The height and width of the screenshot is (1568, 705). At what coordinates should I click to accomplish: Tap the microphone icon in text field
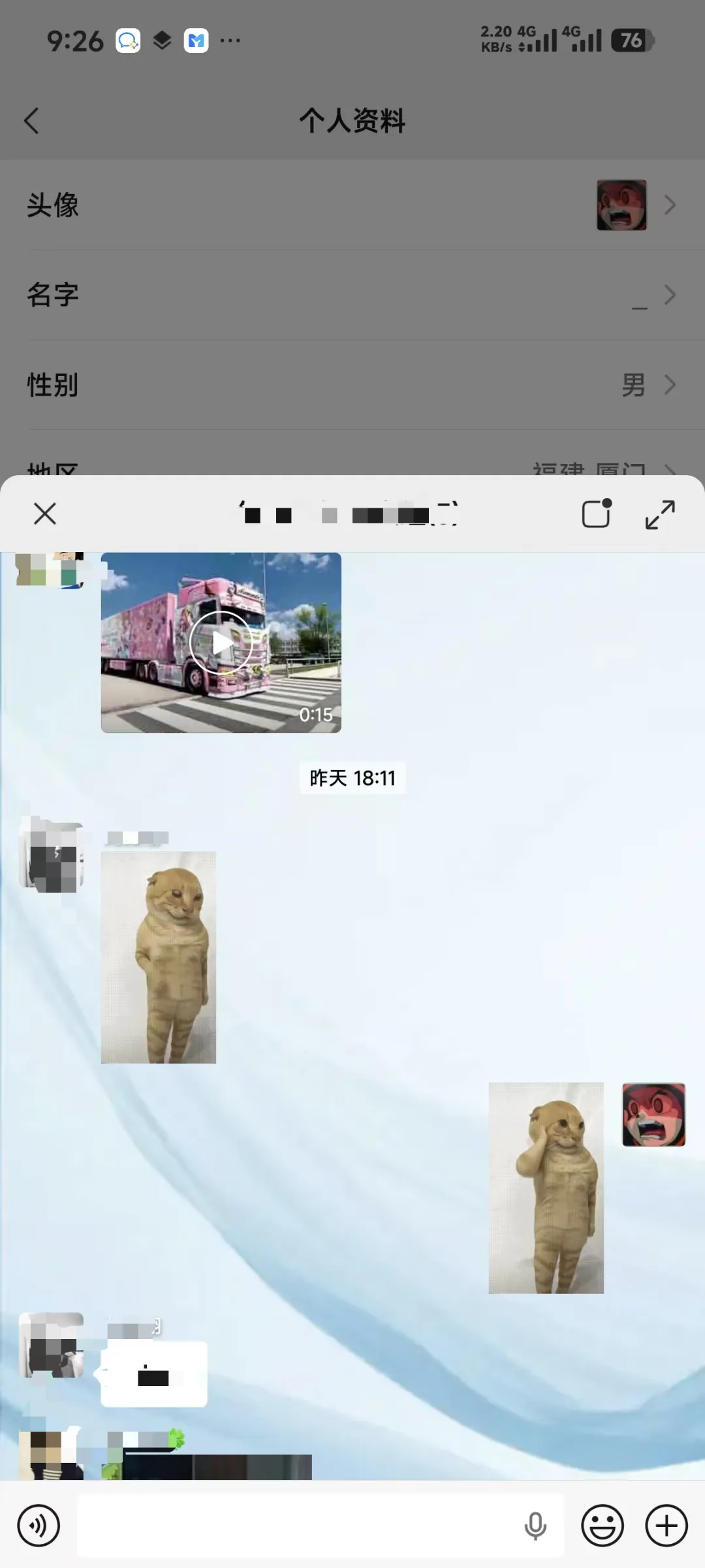tap(535, 1526)
